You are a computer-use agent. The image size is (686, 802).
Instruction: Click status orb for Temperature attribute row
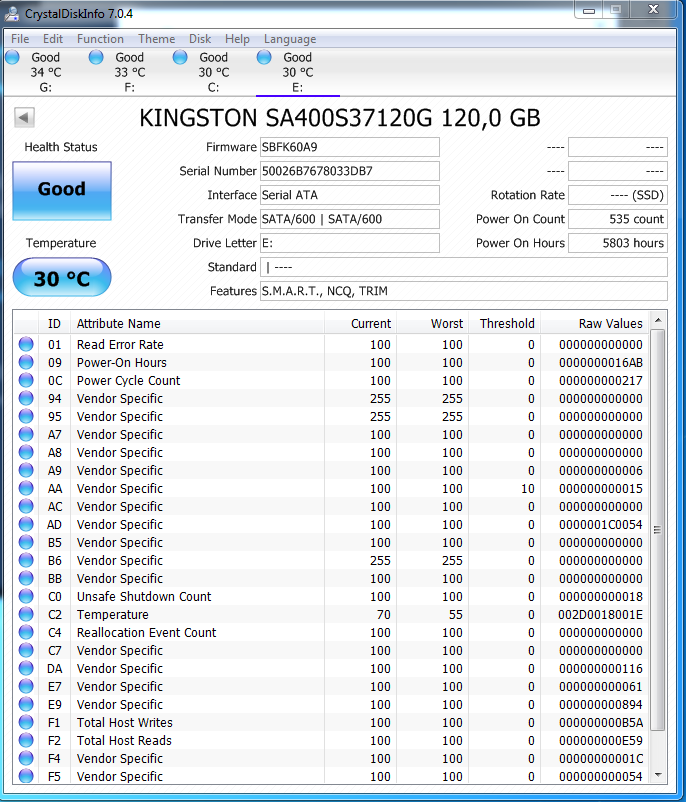tap(26, 614)
